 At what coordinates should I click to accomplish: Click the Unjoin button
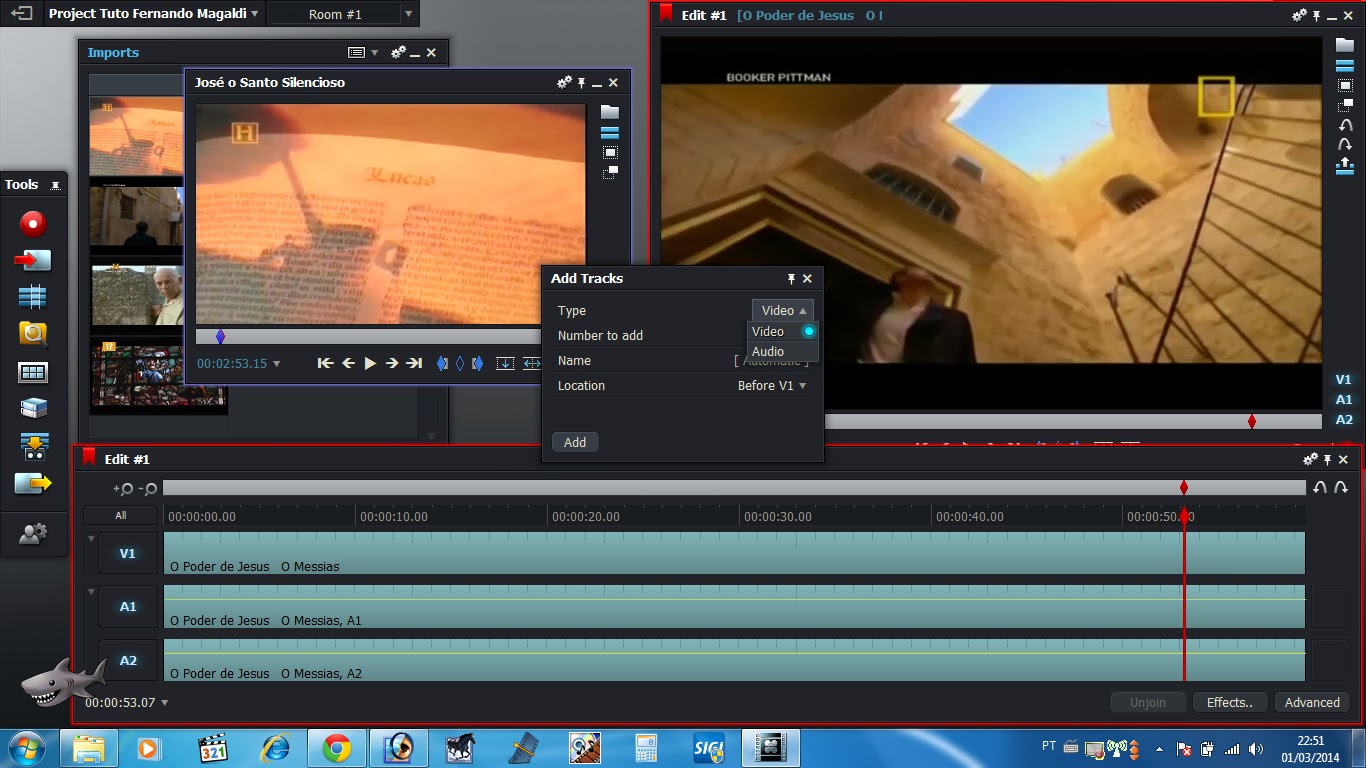pyautogui.click(x=1148, y=702)
